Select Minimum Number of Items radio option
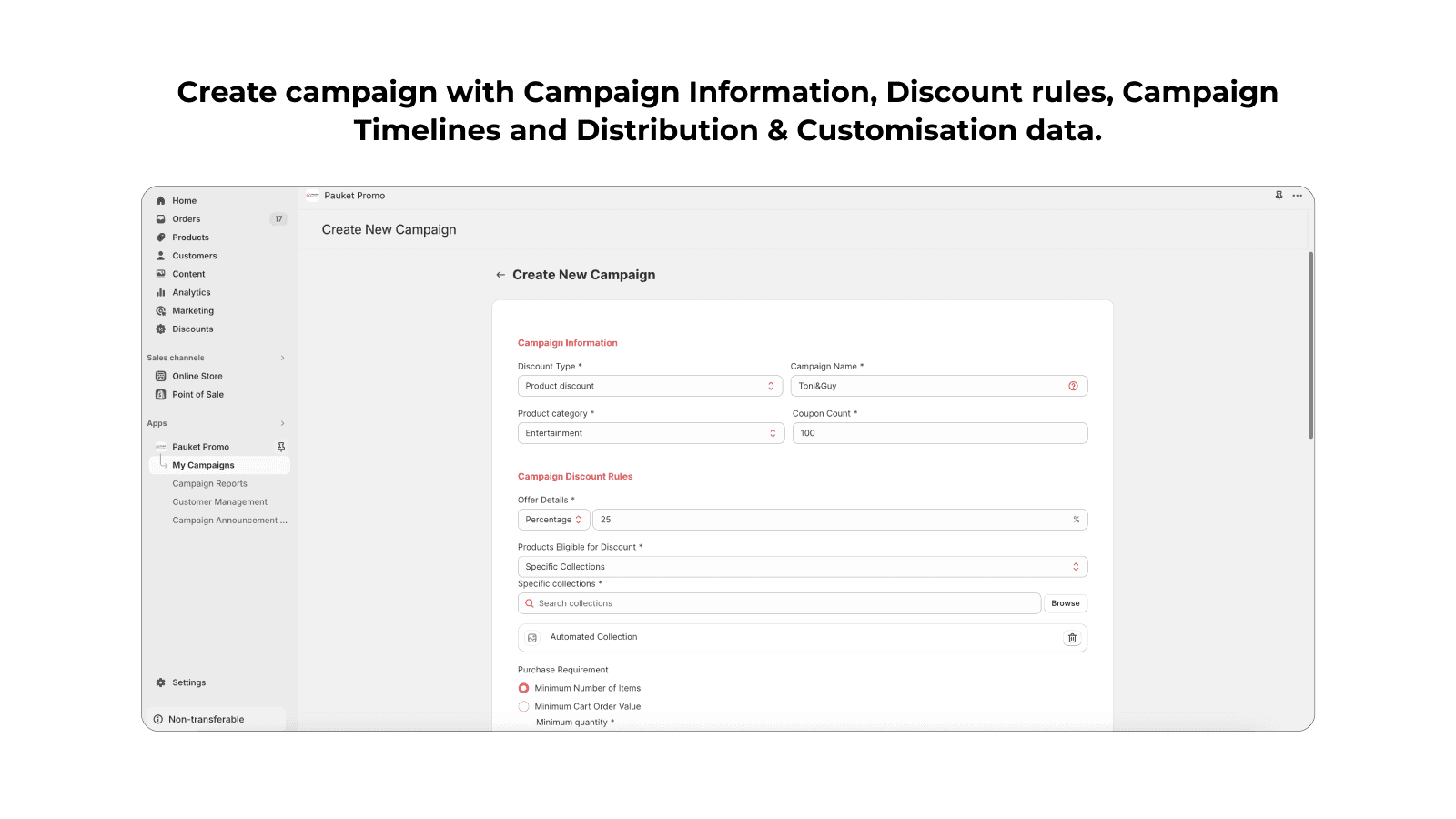The image size is (1456, 819). click(523, 688)
